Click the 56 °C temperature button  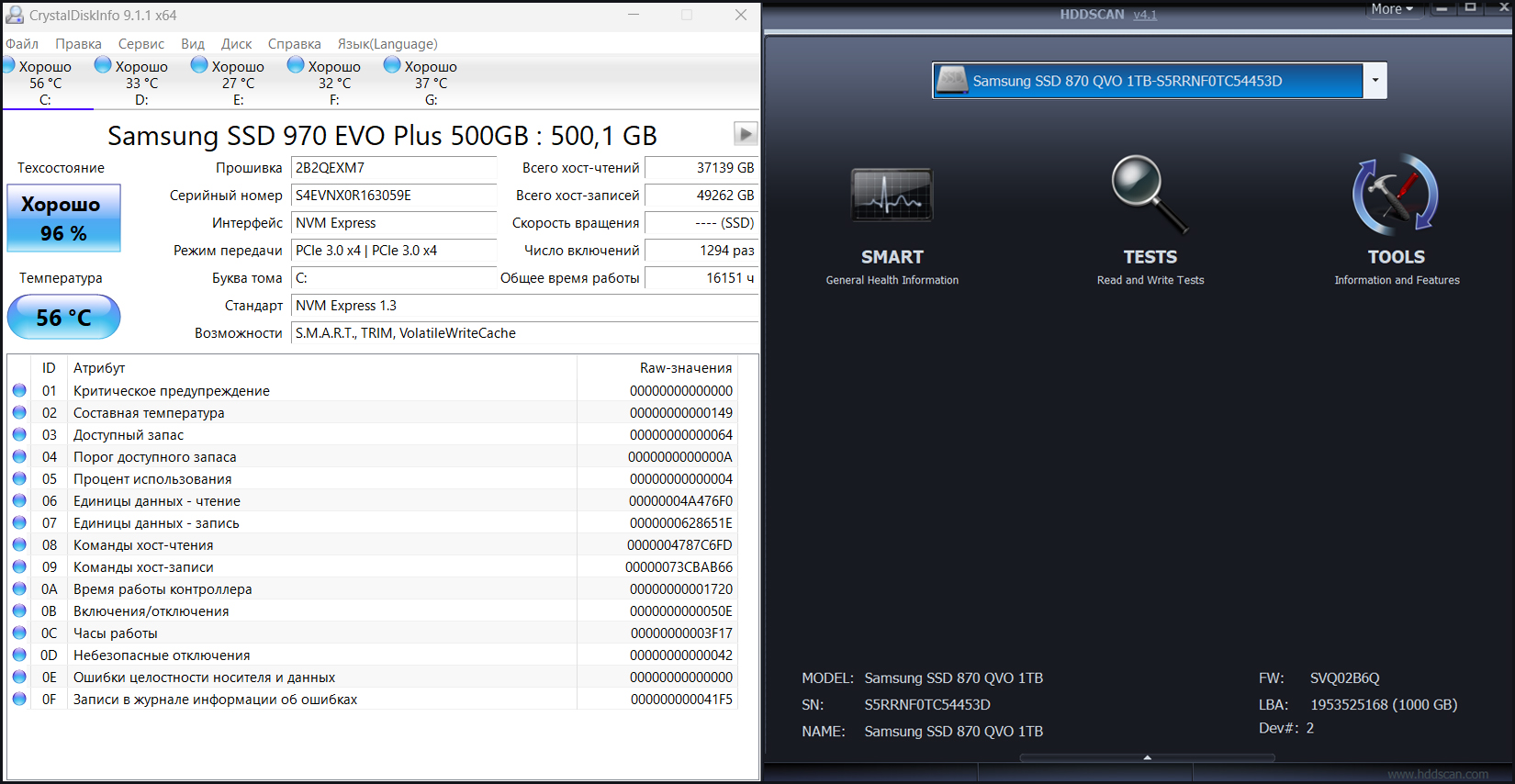click(x=63, y=318)
